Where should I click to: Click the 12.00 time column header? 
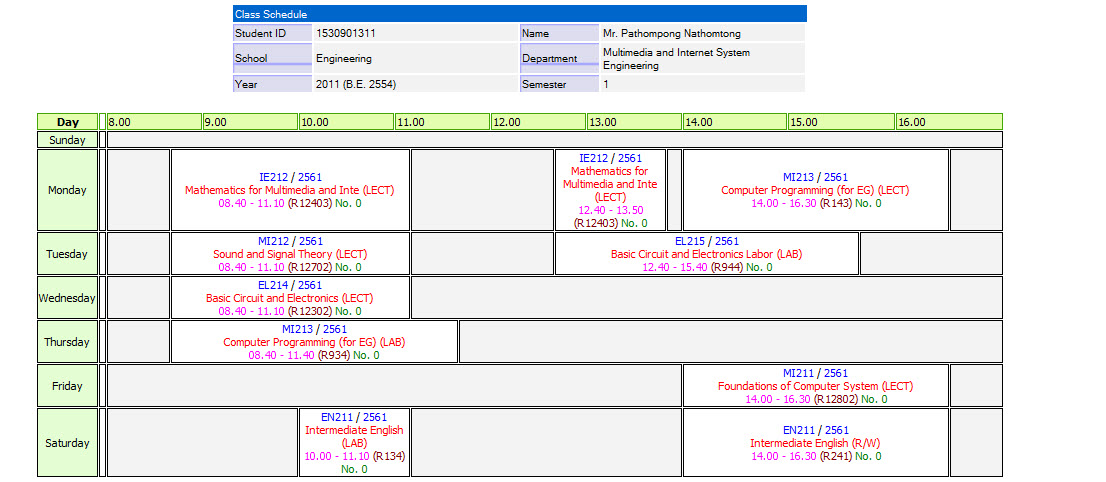(x=539, y=122)
